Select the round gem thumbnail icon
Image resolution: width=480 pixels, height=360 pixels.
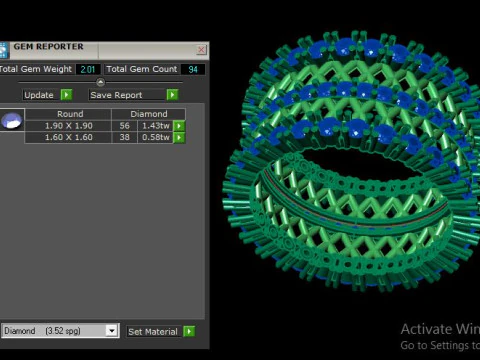[12, 120]
